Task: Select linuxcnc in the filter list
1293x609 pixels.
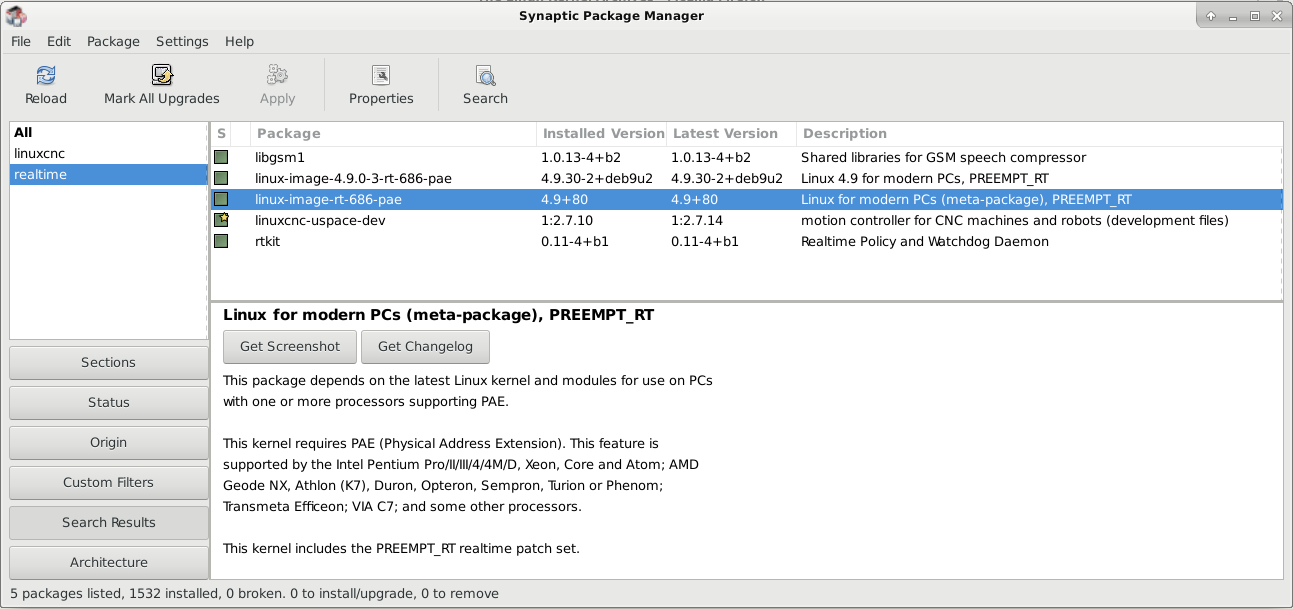Action: [109, 153]
